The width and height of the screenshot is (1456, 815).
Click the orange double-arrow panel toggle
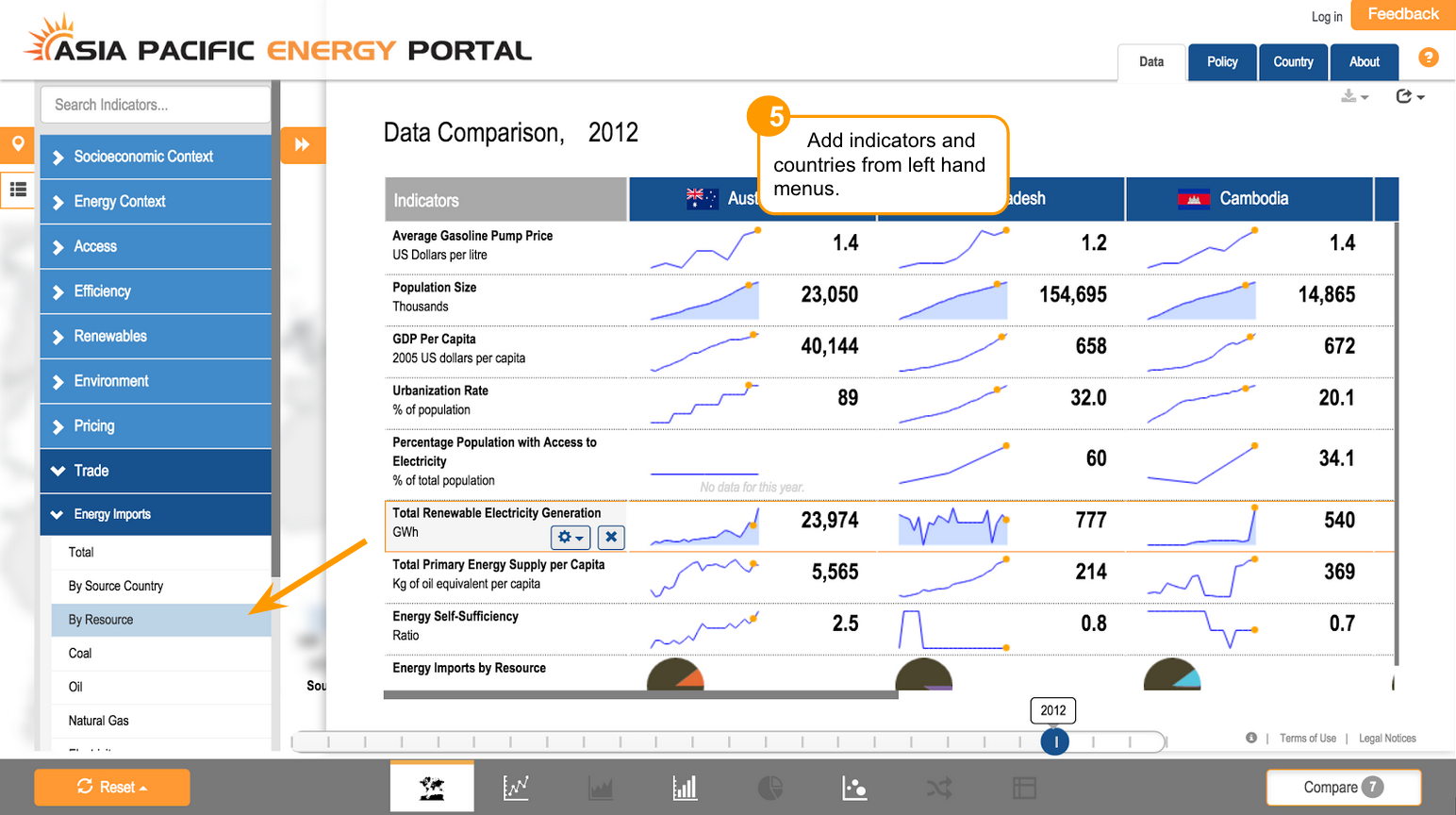click(x=303, y=144)
